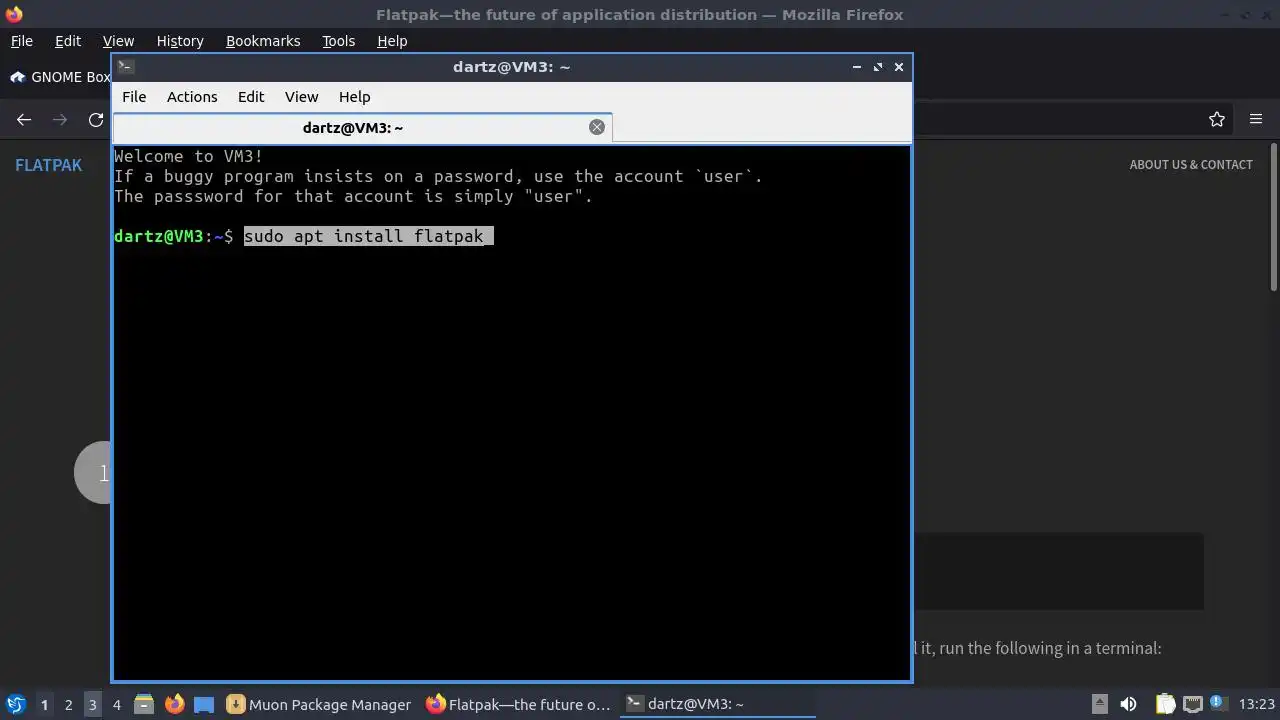Open the terminal Help menu
The image size is (1280, 720).
tap(354, 97)
